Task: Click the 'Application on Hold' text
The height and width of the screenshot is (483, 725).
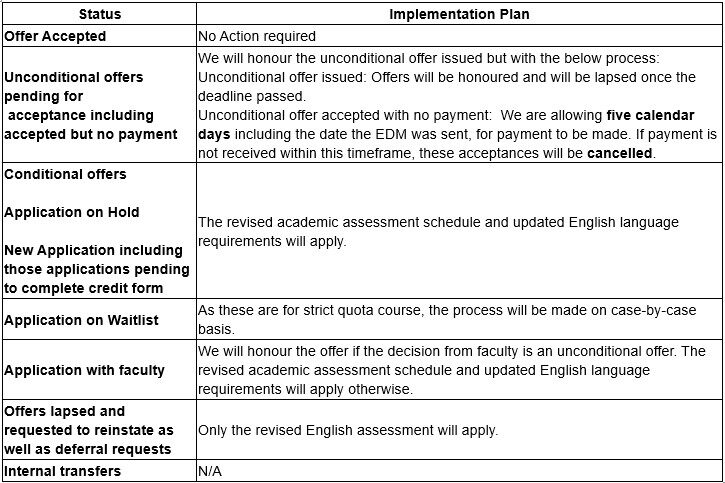Action: pos(72,212)
